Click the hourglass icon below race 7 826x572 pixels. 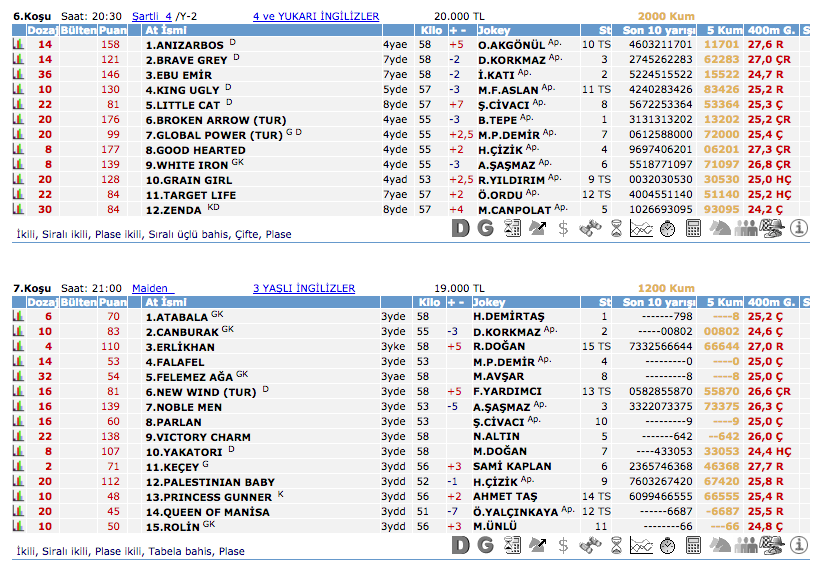click(x=616, y=545)
